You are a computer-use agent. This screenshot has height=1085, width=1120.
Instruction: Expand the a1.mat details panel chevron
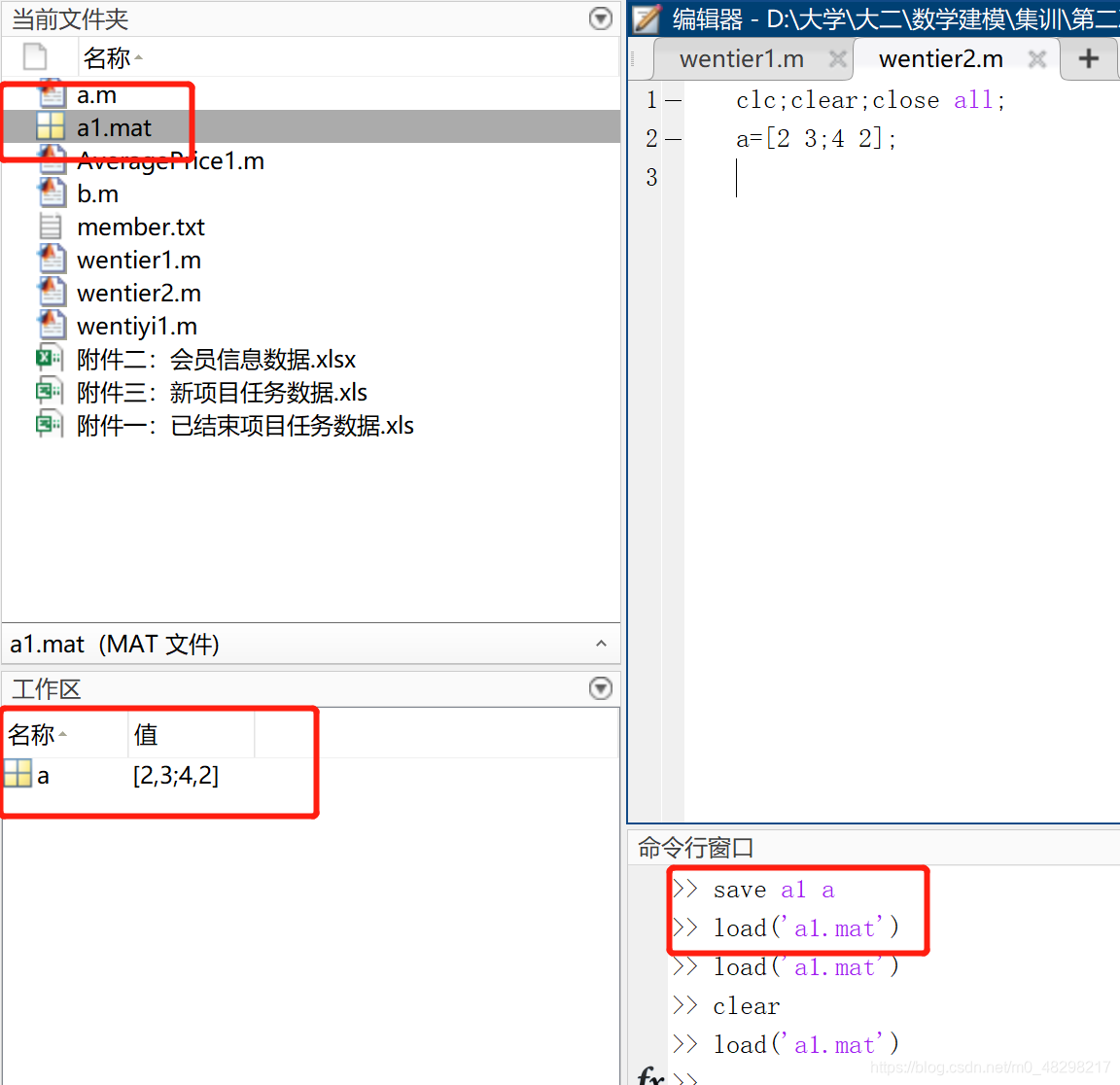(x=602, y=644)
